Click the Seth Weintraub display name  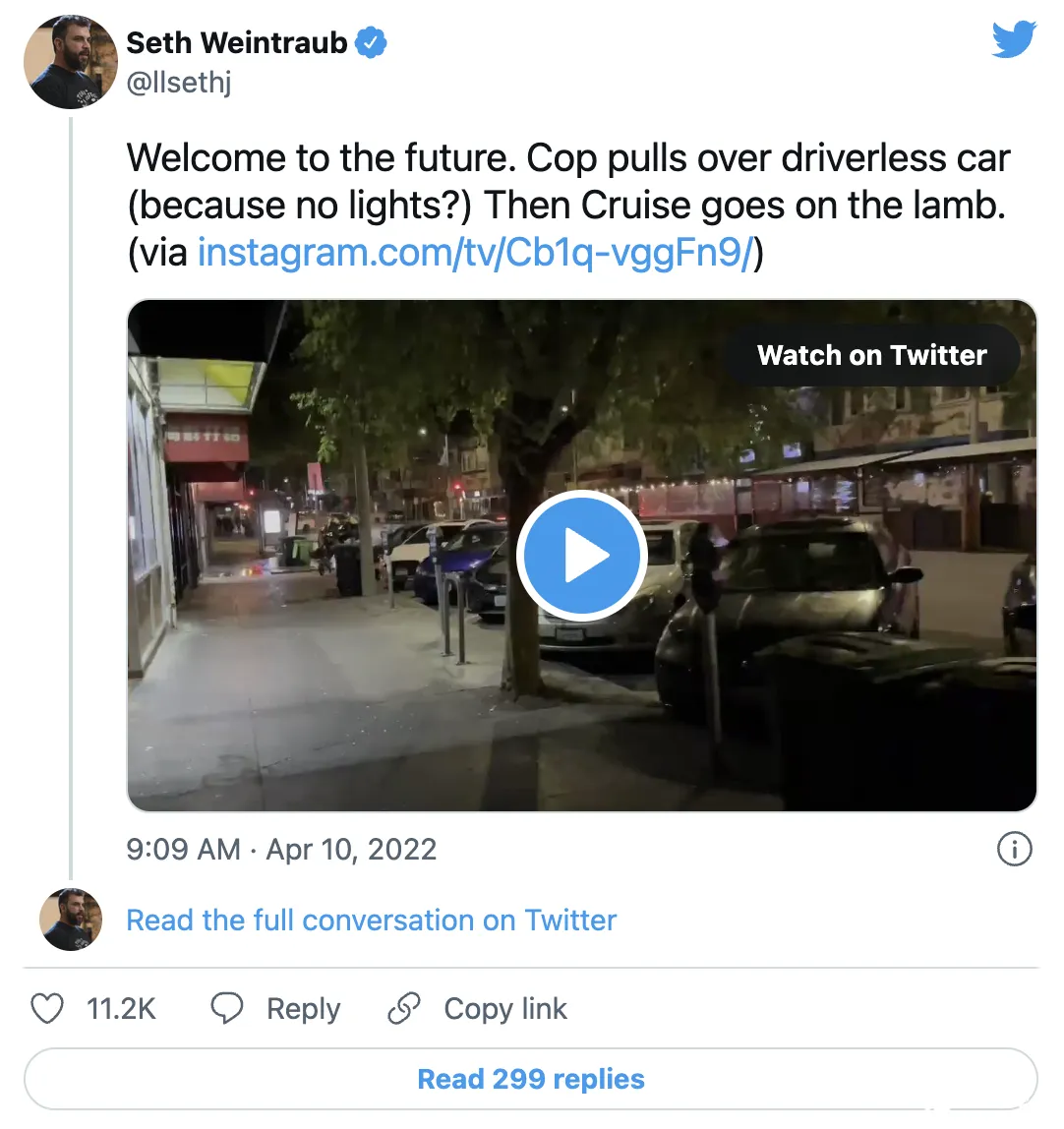point(237,43)
